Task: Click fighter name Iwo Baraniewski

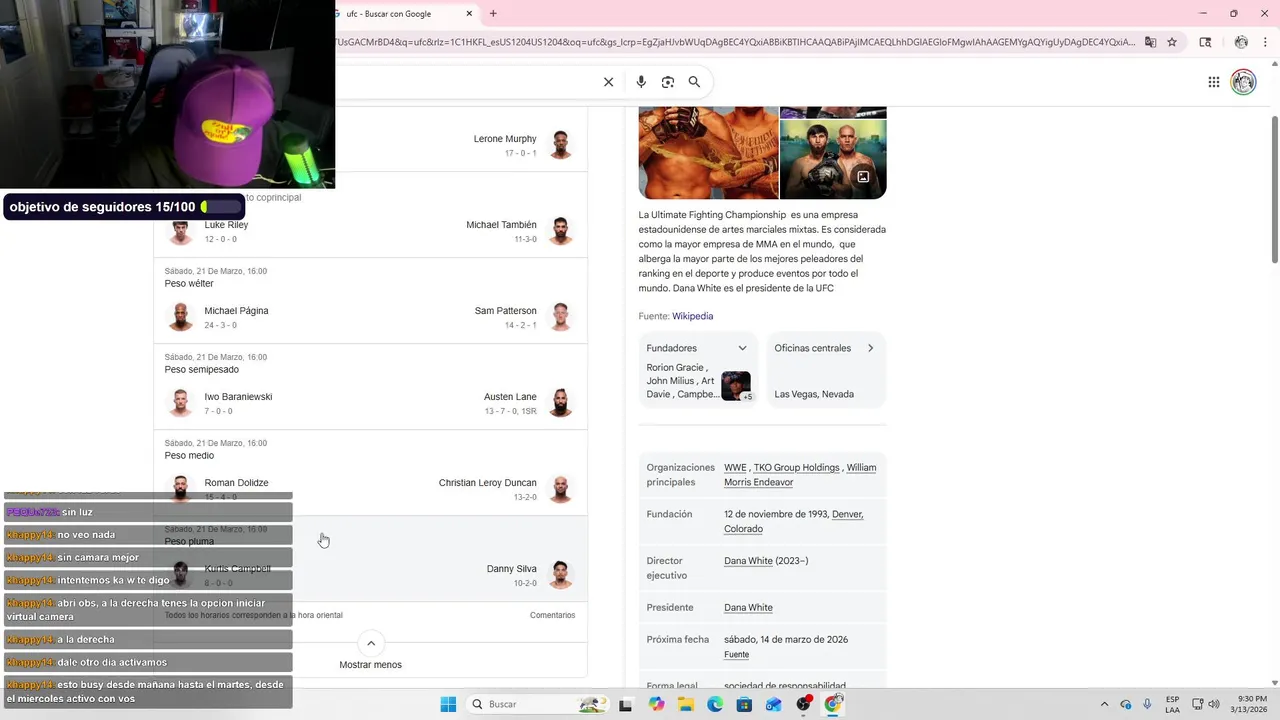Action: (238, 397)
